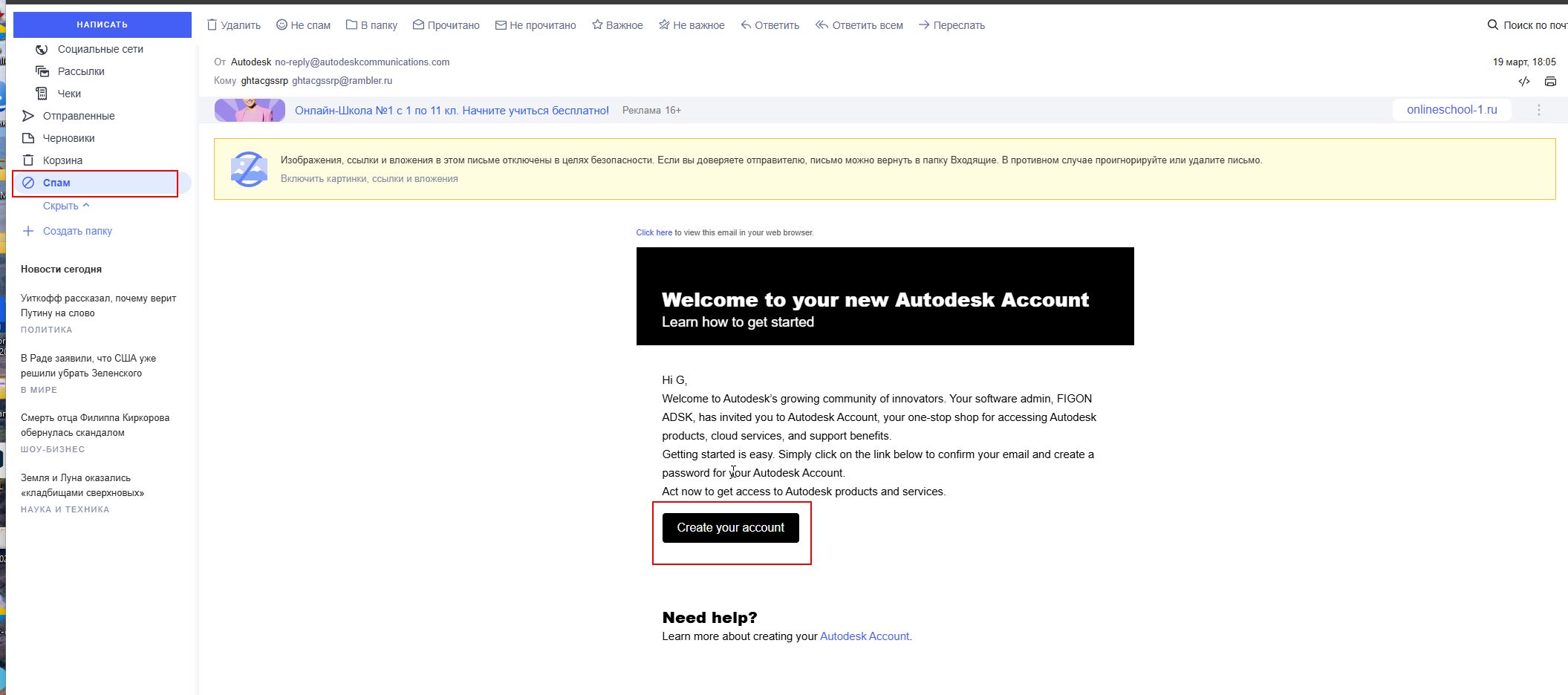Click Создать папку to add folder

[77, 231]
